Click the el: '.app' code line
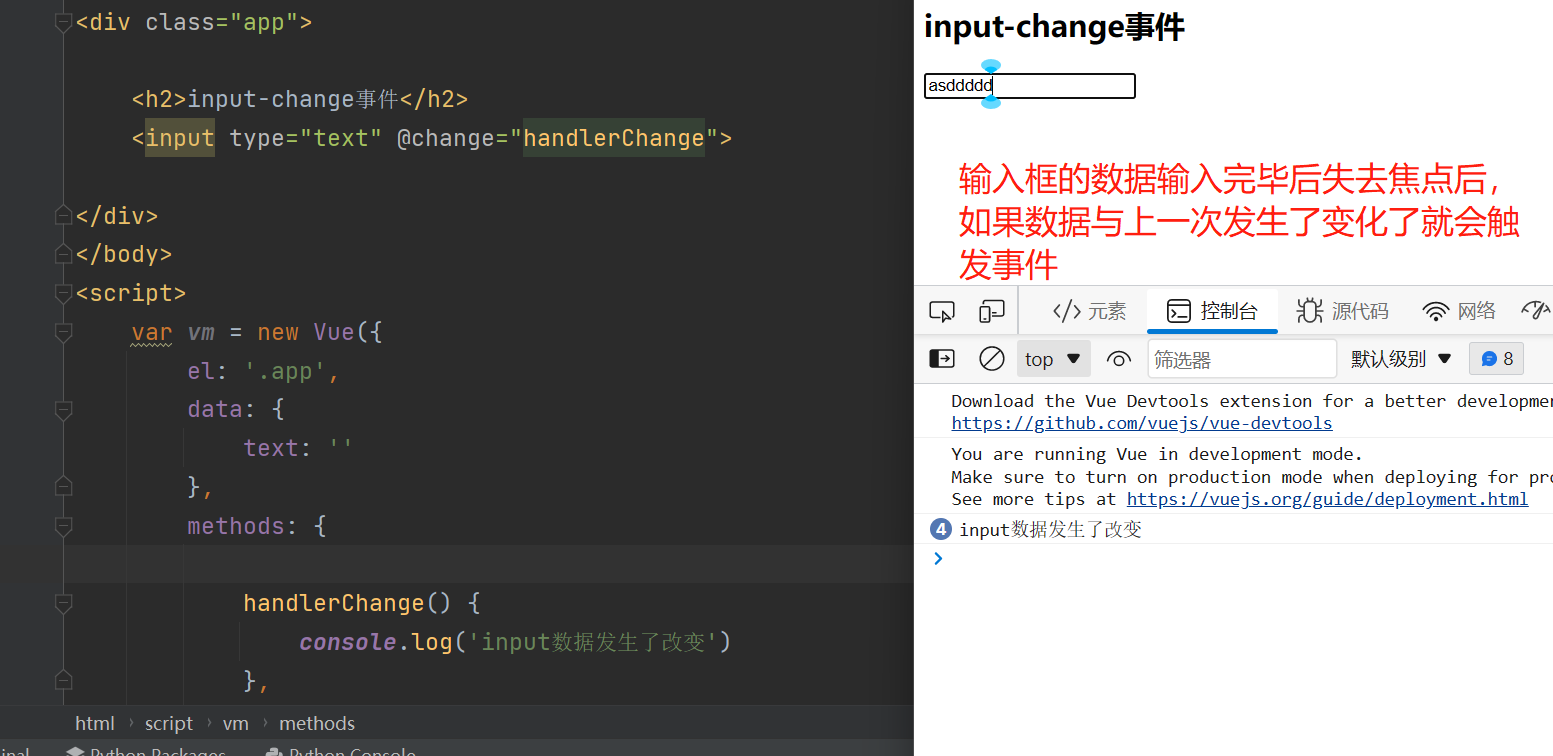 [x=264, y=371]
